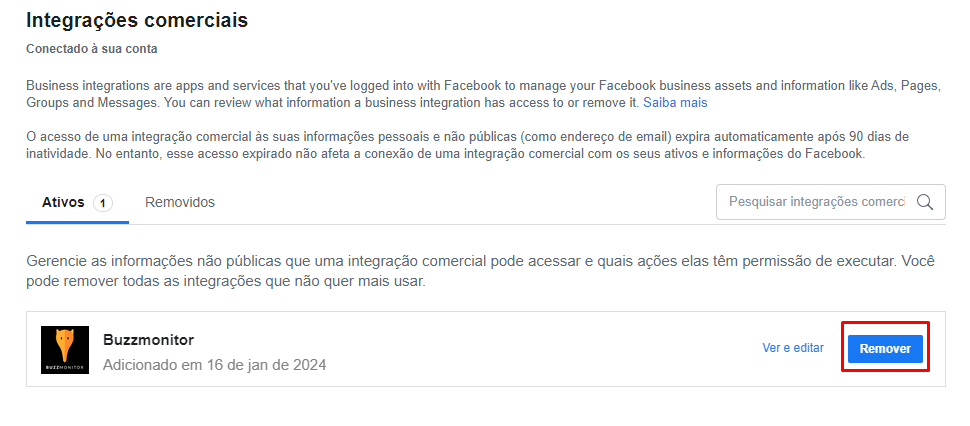Remove the Buzzmonitor integration
The width and height of the screenshot is (970, 426).
pos(885,348)
